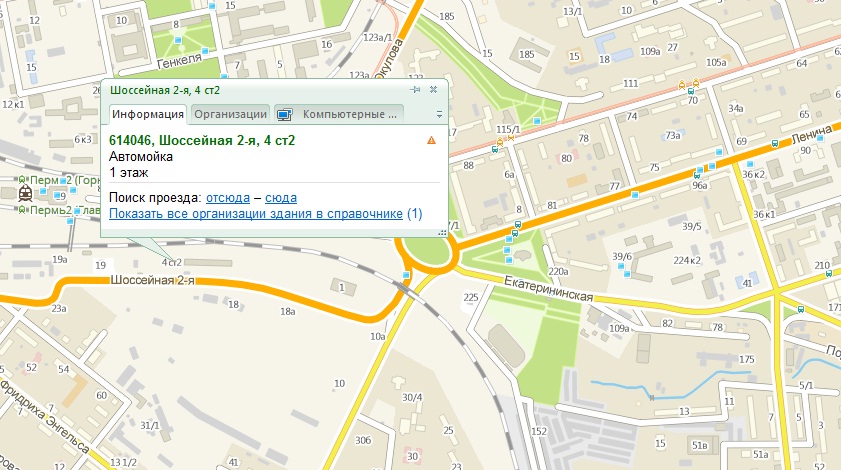841x470 pixels.
Task: Click the stop icon beside building 210
Action: coord(830,274)
